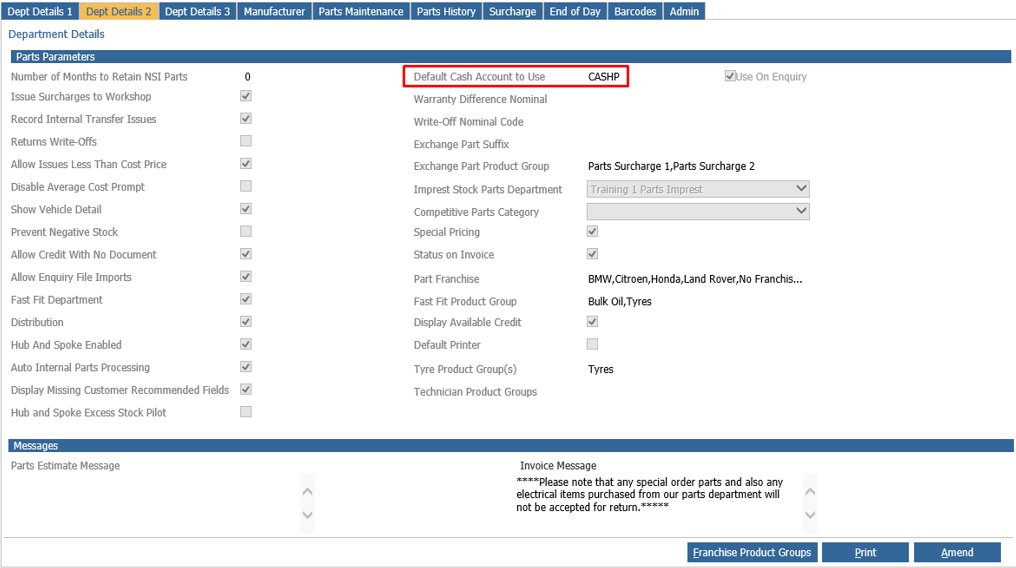Click Tyre Product Group(s) value Tyres
Screen dimensions: 1016x568
click(600, 369)
